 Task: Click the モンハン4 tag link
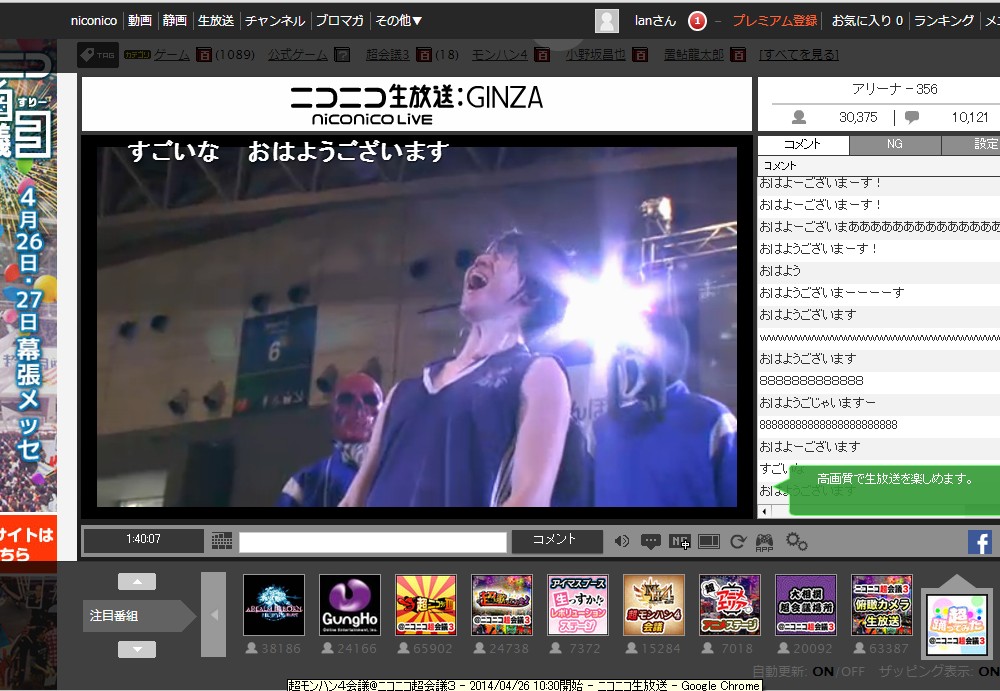[499, 55]
